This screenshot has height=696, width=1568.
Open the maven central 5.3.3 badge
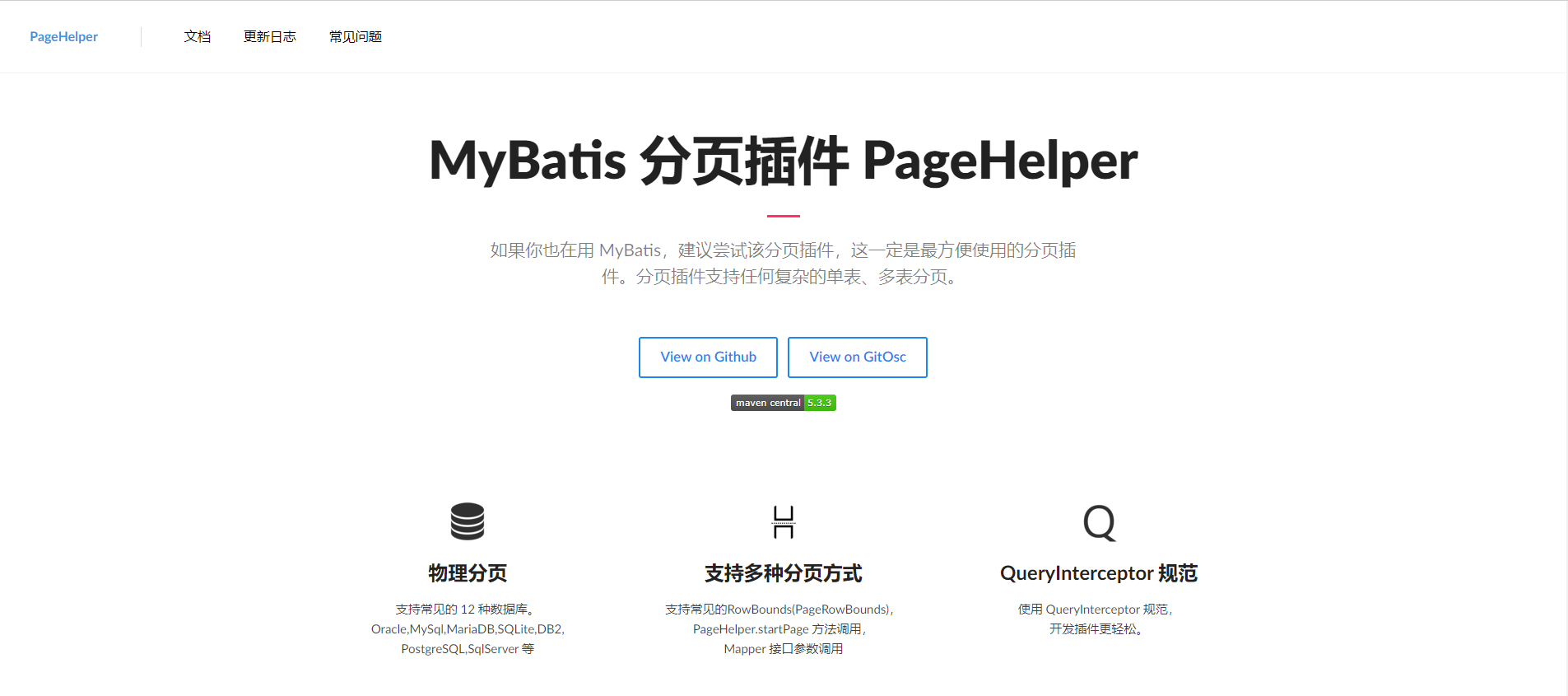784,403
